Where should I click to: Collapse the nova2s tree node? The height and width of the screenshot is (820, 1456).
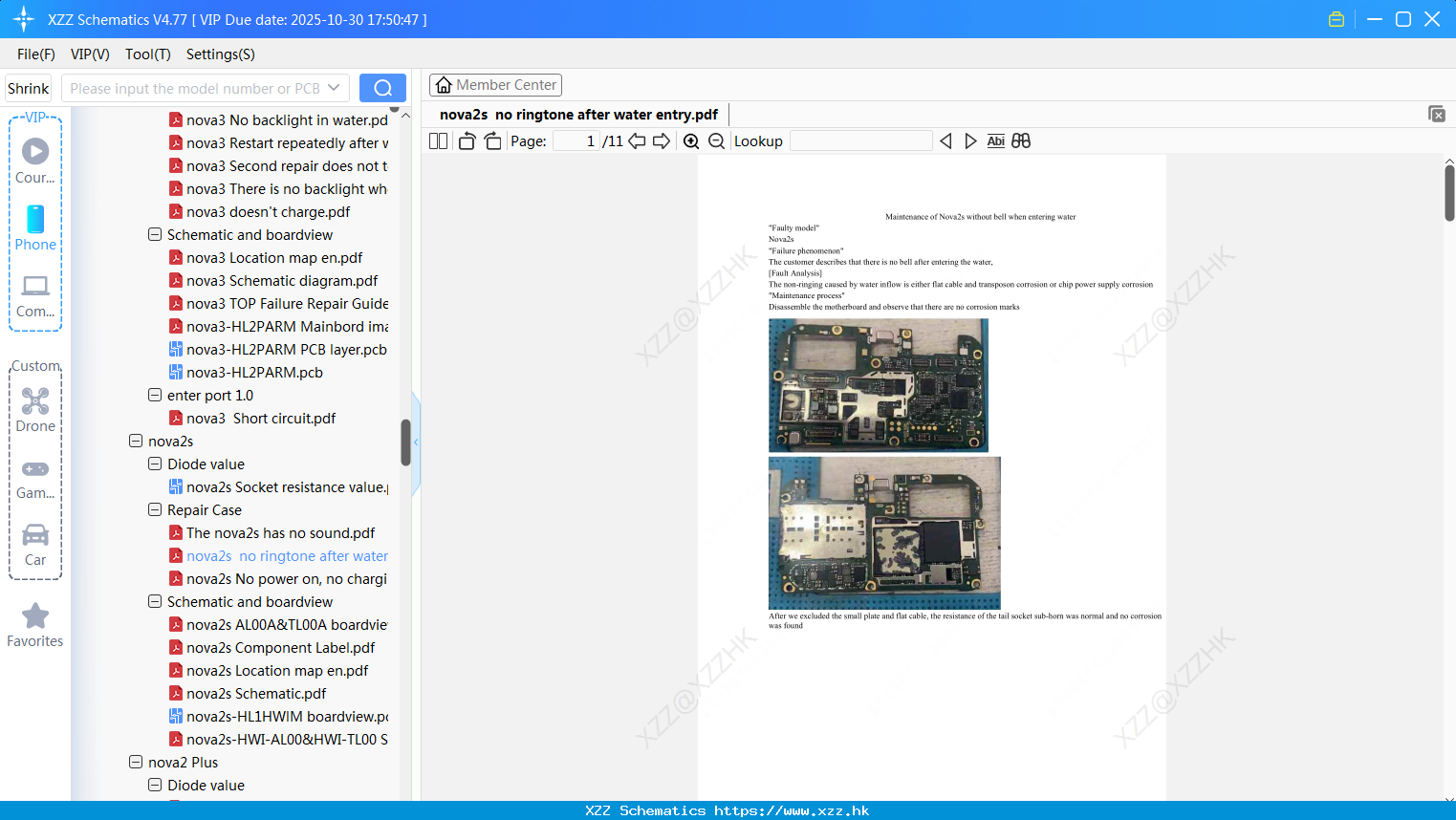coord(136,441)
